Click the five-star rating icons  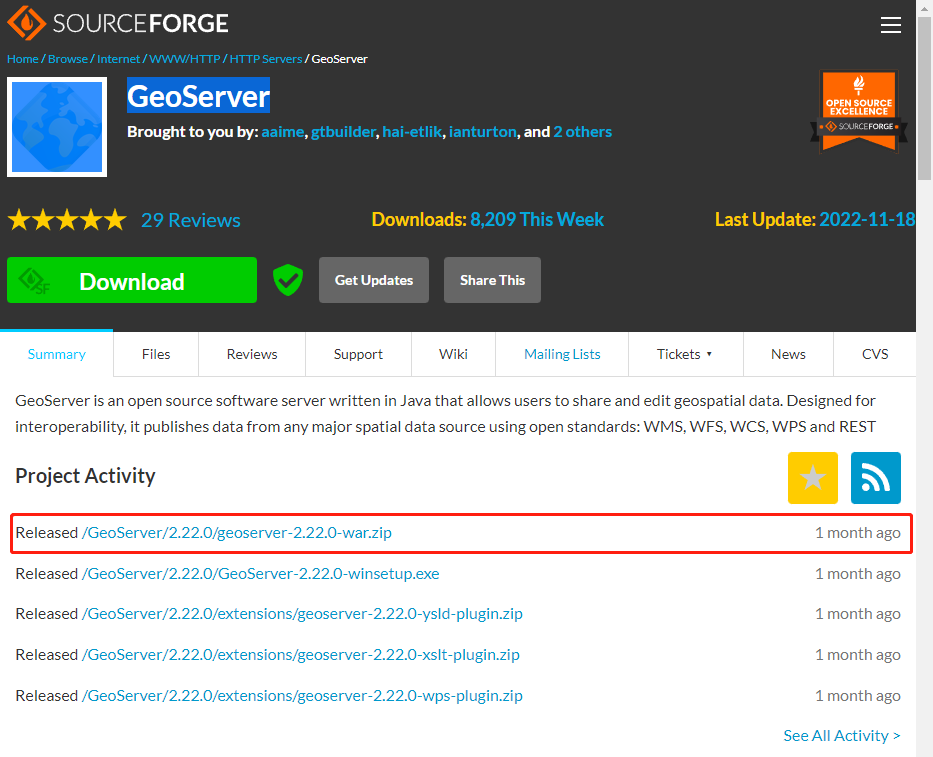point(67,220)
